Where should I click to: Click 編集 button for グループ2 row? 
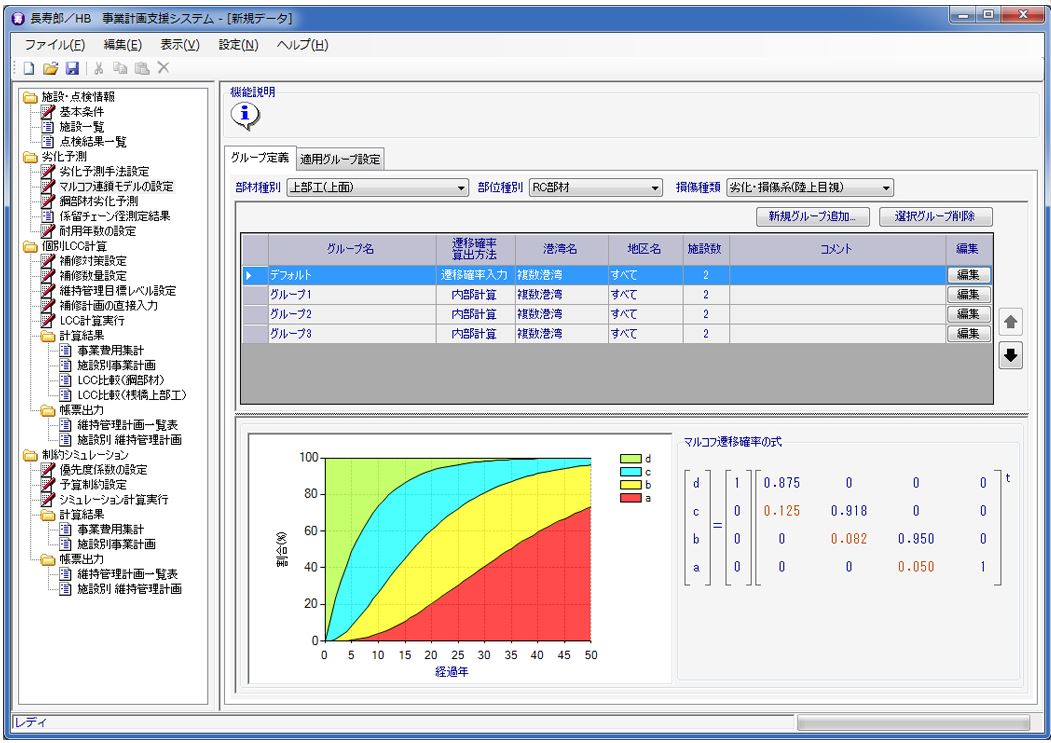pyautogui.click(x=967, y=314)
